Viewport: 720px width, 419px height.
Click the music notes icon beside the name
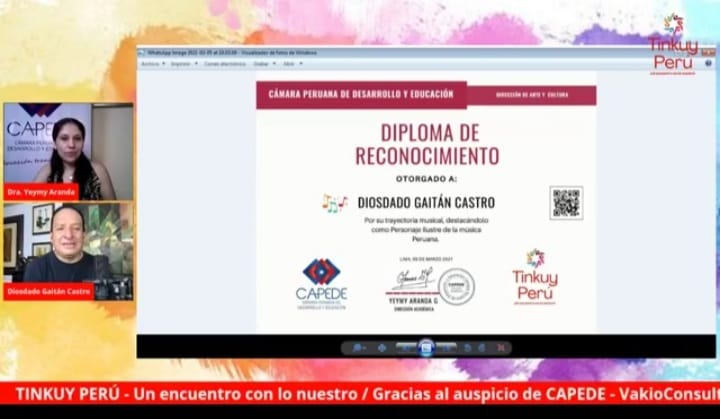334,203
